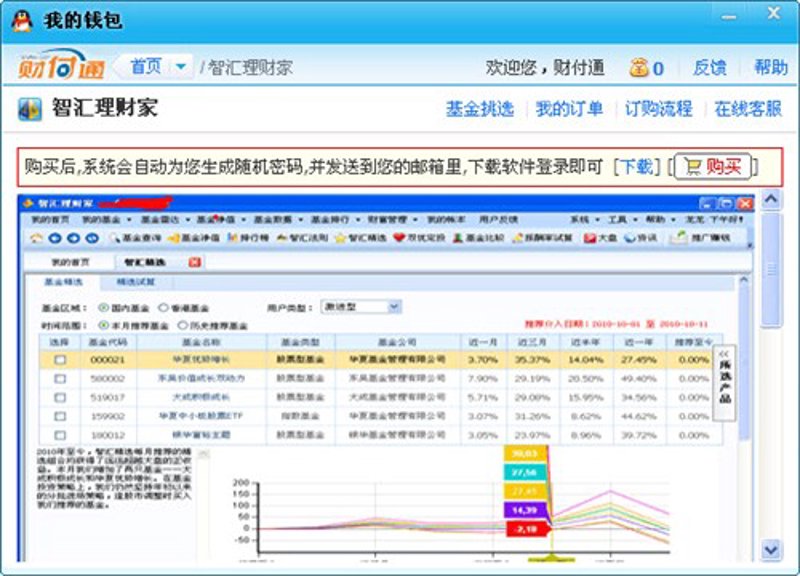Open 大盘 toolbar tool
Viewport: 800px width, 576px height.
pos(600,238)
